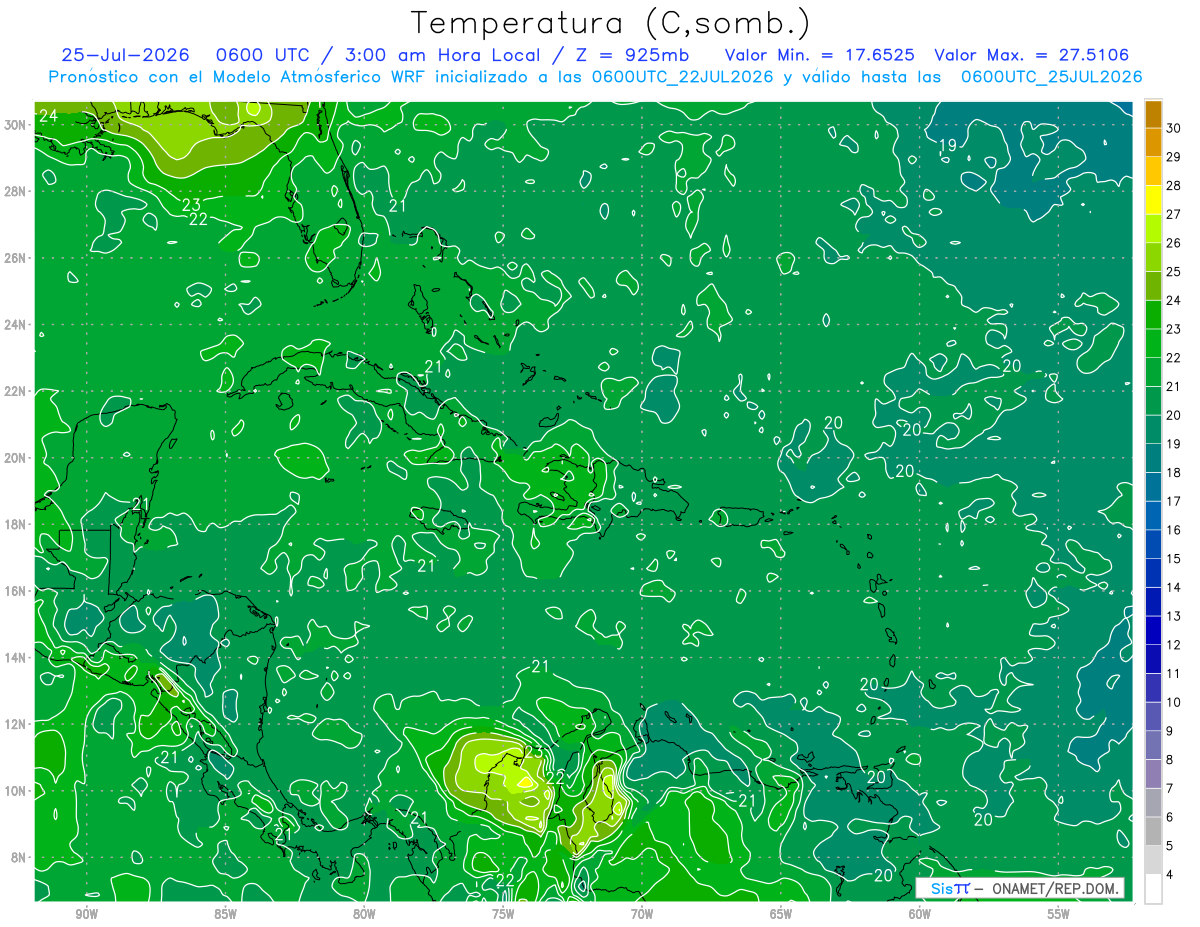Click the 75W longitude axis label
Image resolution: width=1200 pixels, height=927 pixels.
[503, 914]
